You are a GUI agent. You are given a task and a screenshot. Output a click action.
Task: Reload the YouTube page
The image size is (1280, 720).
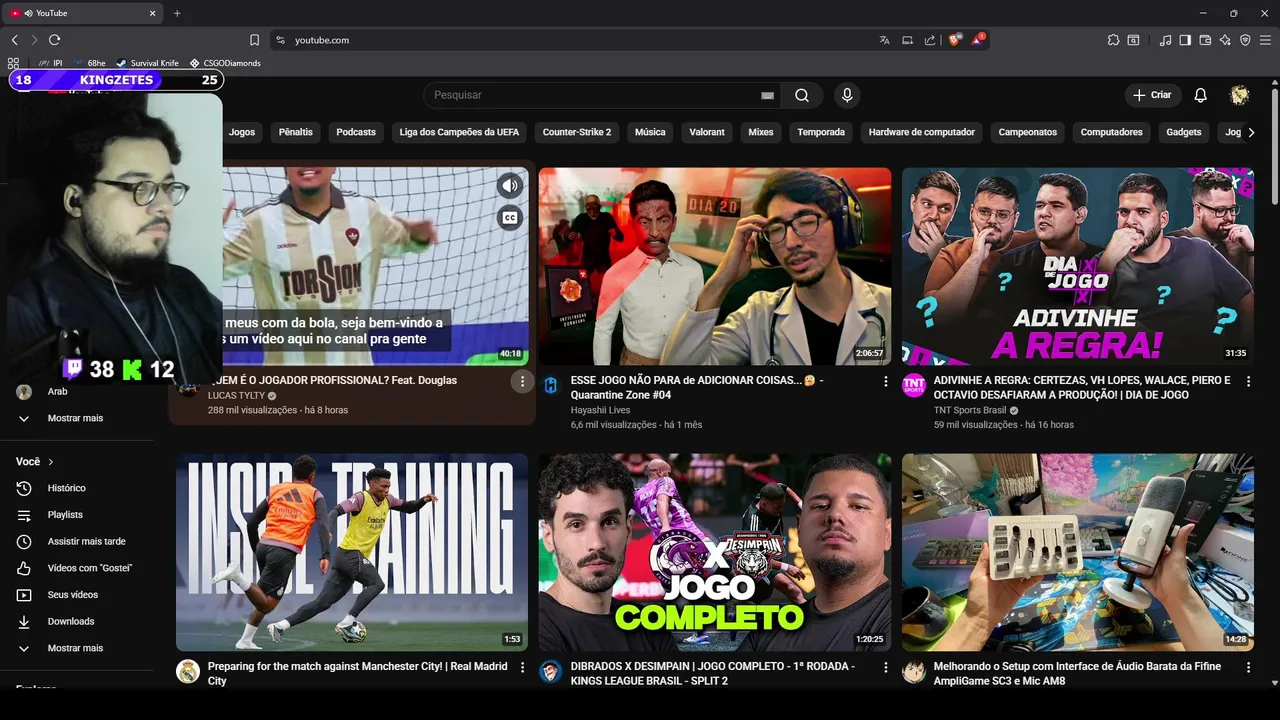coord(54,40)
